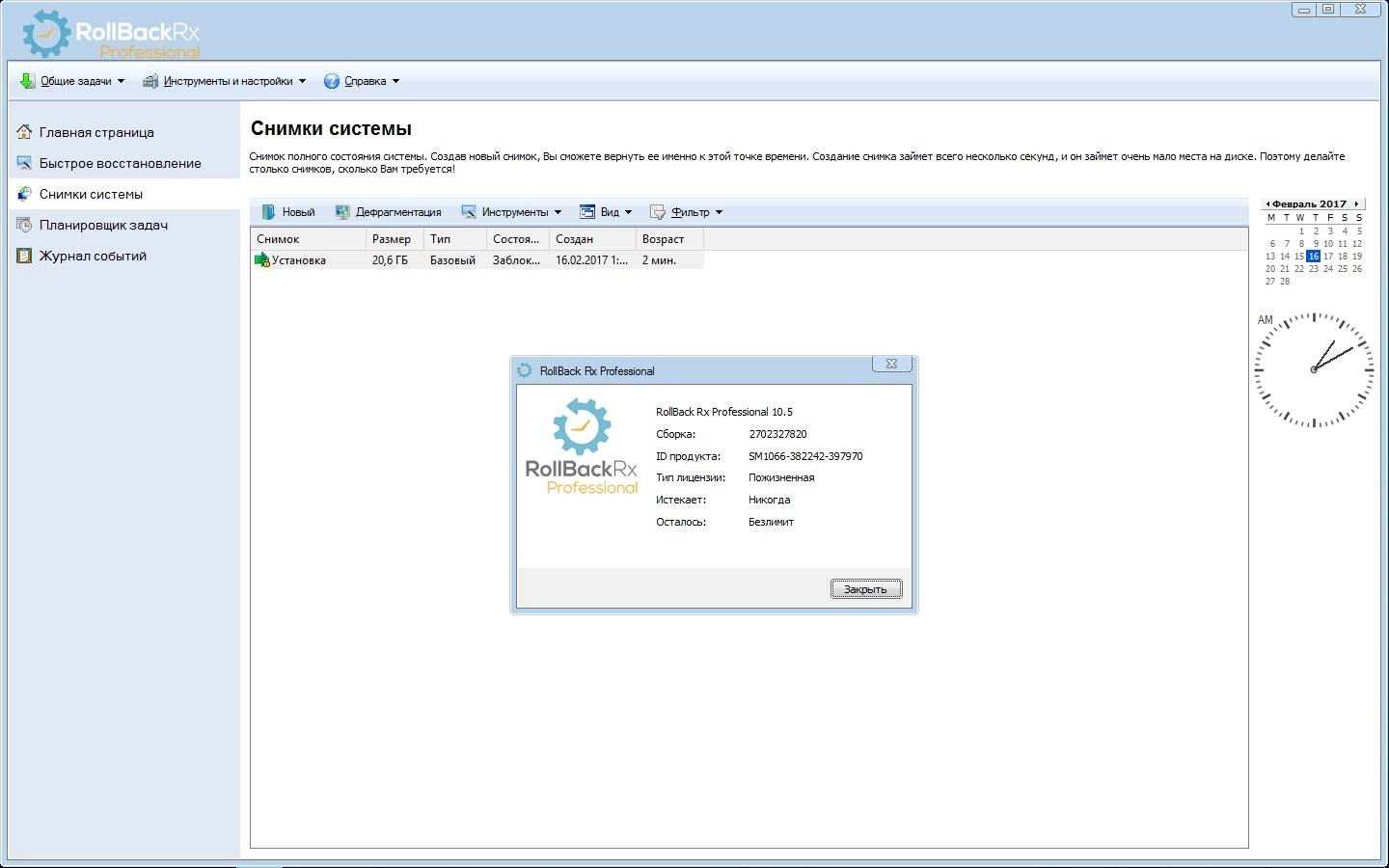Click the green arrow icon of Общие задачи
Image resolution: width=1389 pixels, height=868 pixels.
(27, 81)
